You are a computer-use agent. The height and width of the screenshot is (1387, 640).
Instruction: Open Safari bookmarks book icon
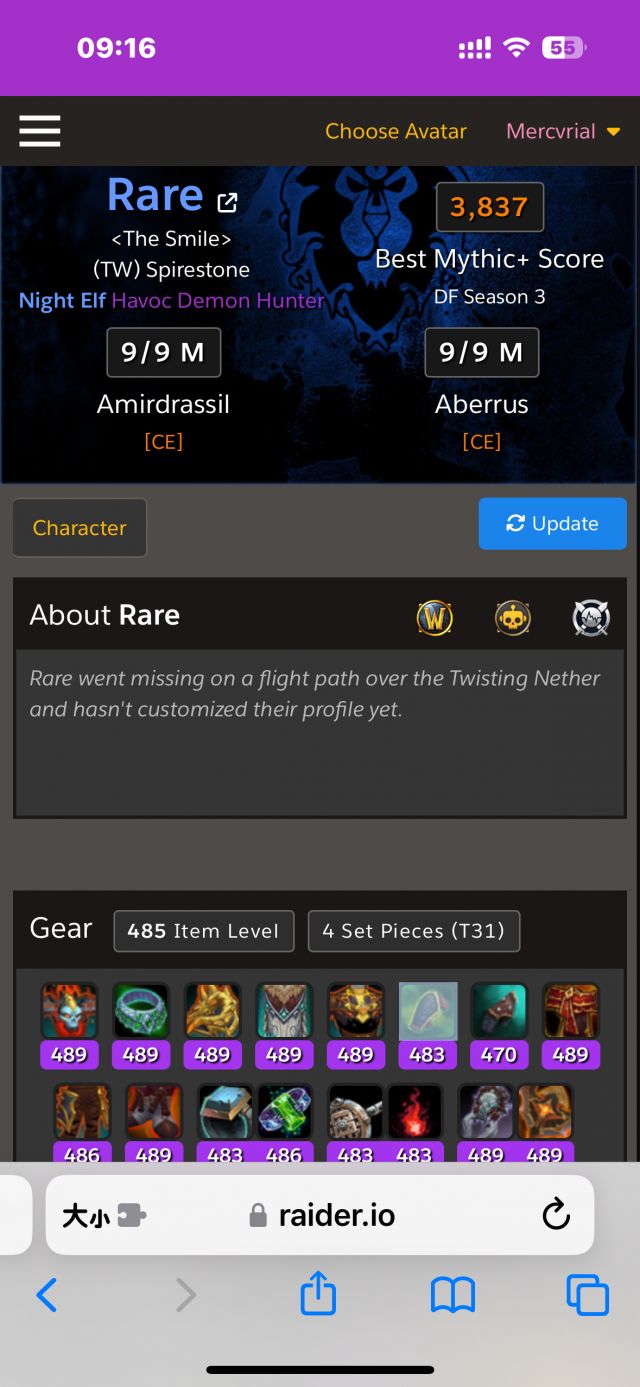tap(453, 1296)
